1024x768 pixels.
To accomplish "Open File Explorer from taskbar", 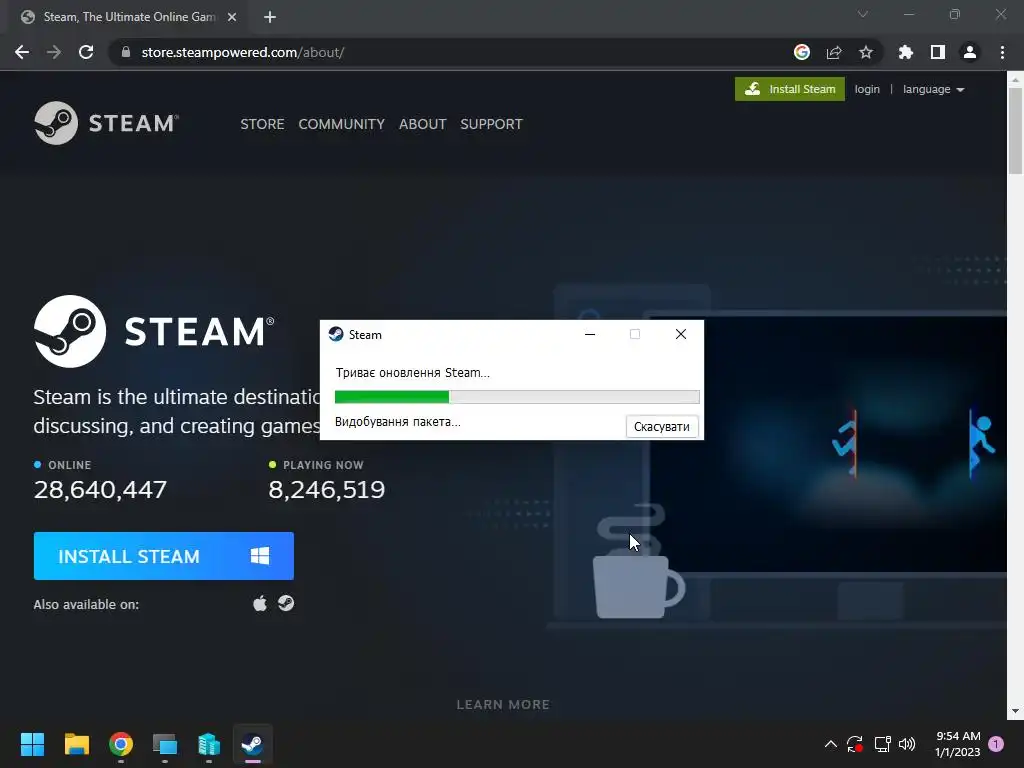I will click(x=76, y=744).
